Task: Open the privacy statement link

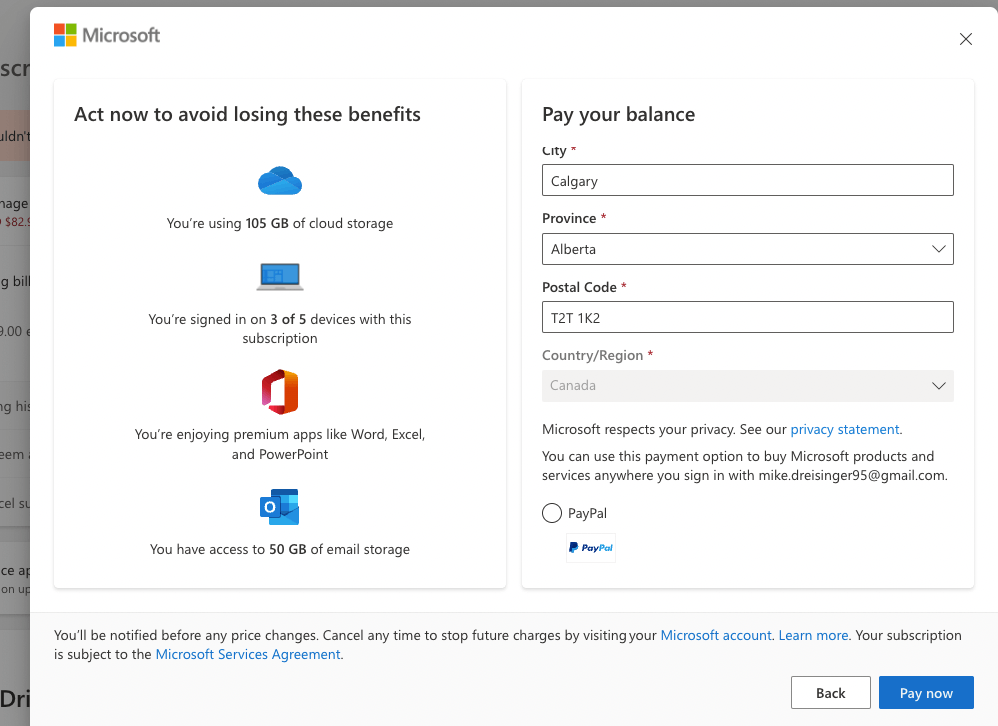Action: [x=845, y=429]
